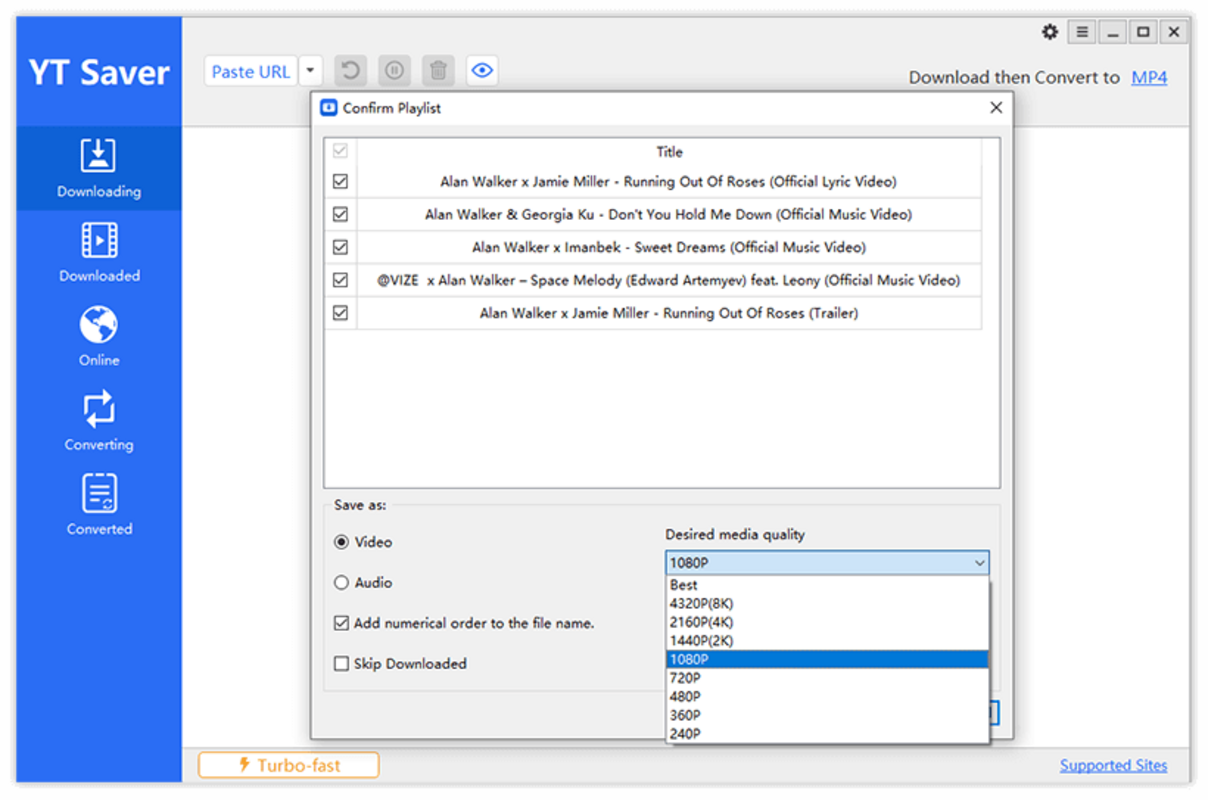Screen dimensions: 1208x800
Task: Choose highlighted 1080P option in list
Action: pyautogui.click(x=827, y=659)
